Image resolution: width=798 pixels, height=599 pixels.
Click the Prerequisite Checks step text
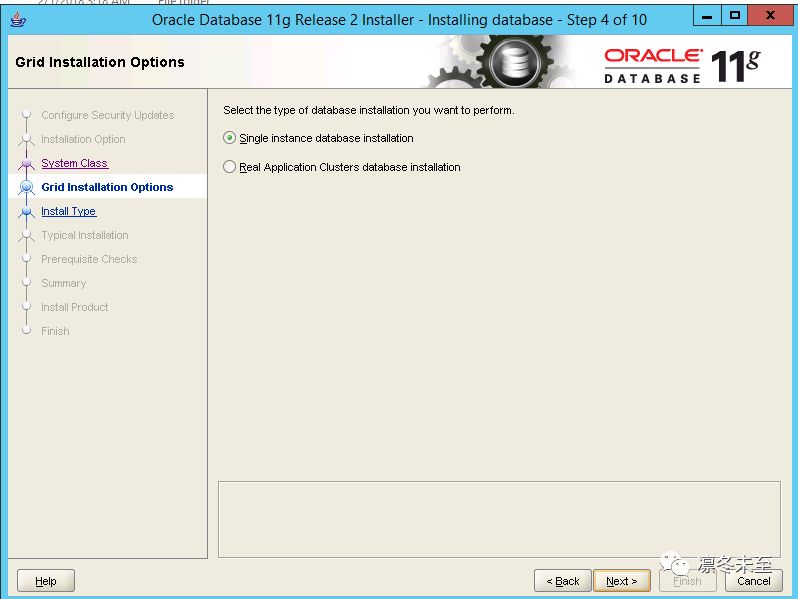click(89, 259)
